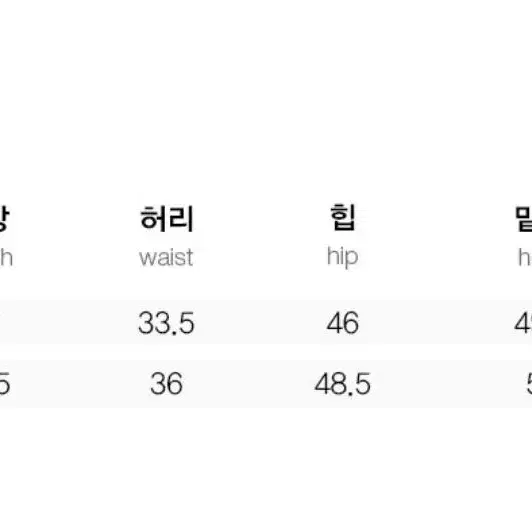Viewport: 532px width, 532px height.
Task: Click the first shaded size row
Action: click(266, 322)
